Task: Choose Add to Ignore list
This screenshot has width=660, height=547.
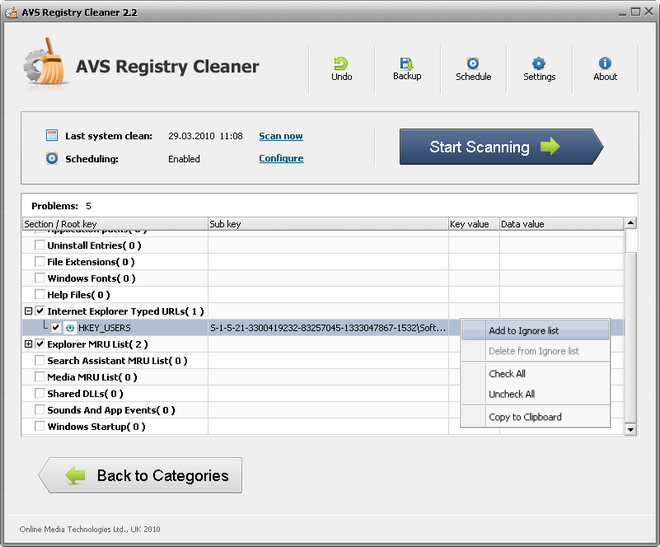Action: 535,330
